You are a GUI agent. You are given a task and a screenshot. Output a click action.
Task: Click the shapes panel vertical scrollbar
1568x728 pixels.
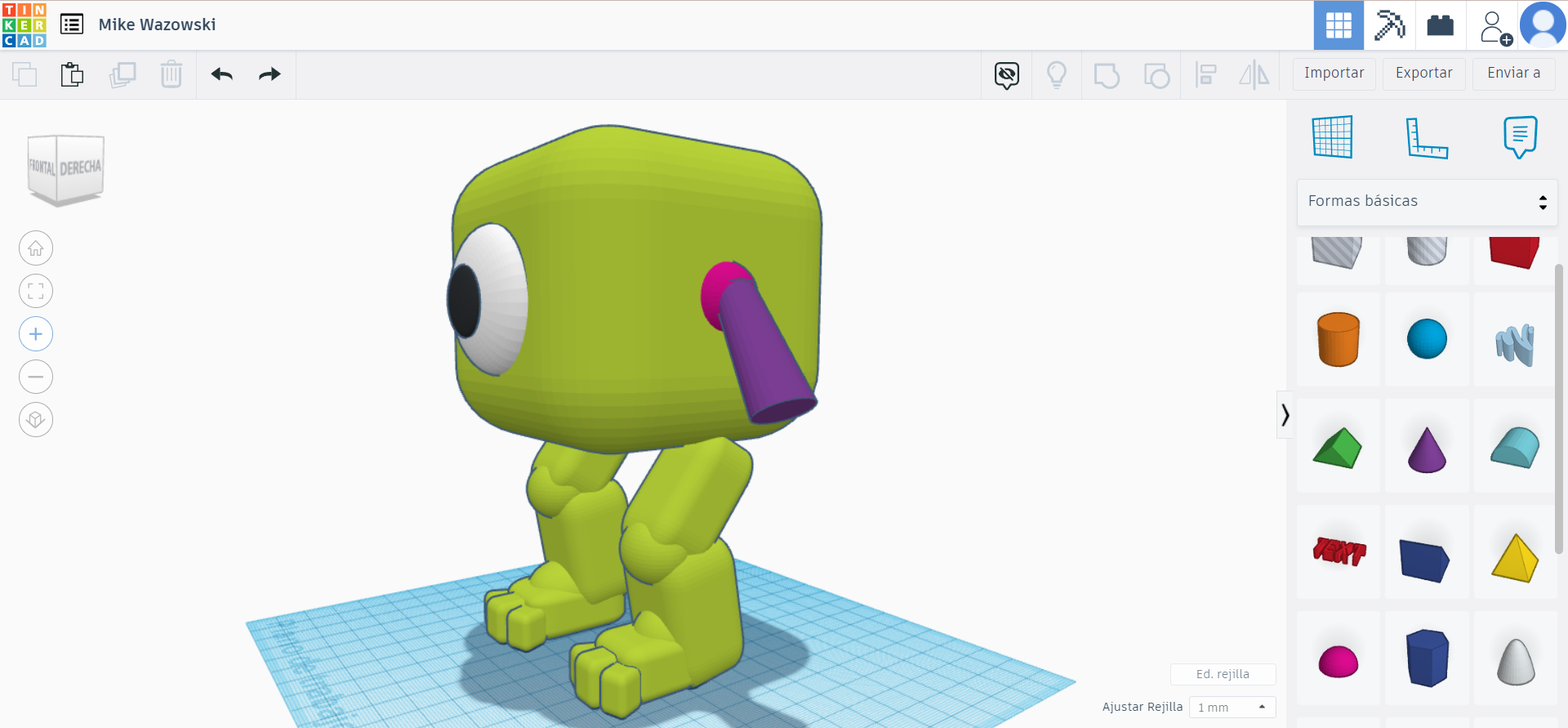point(1559,409)
